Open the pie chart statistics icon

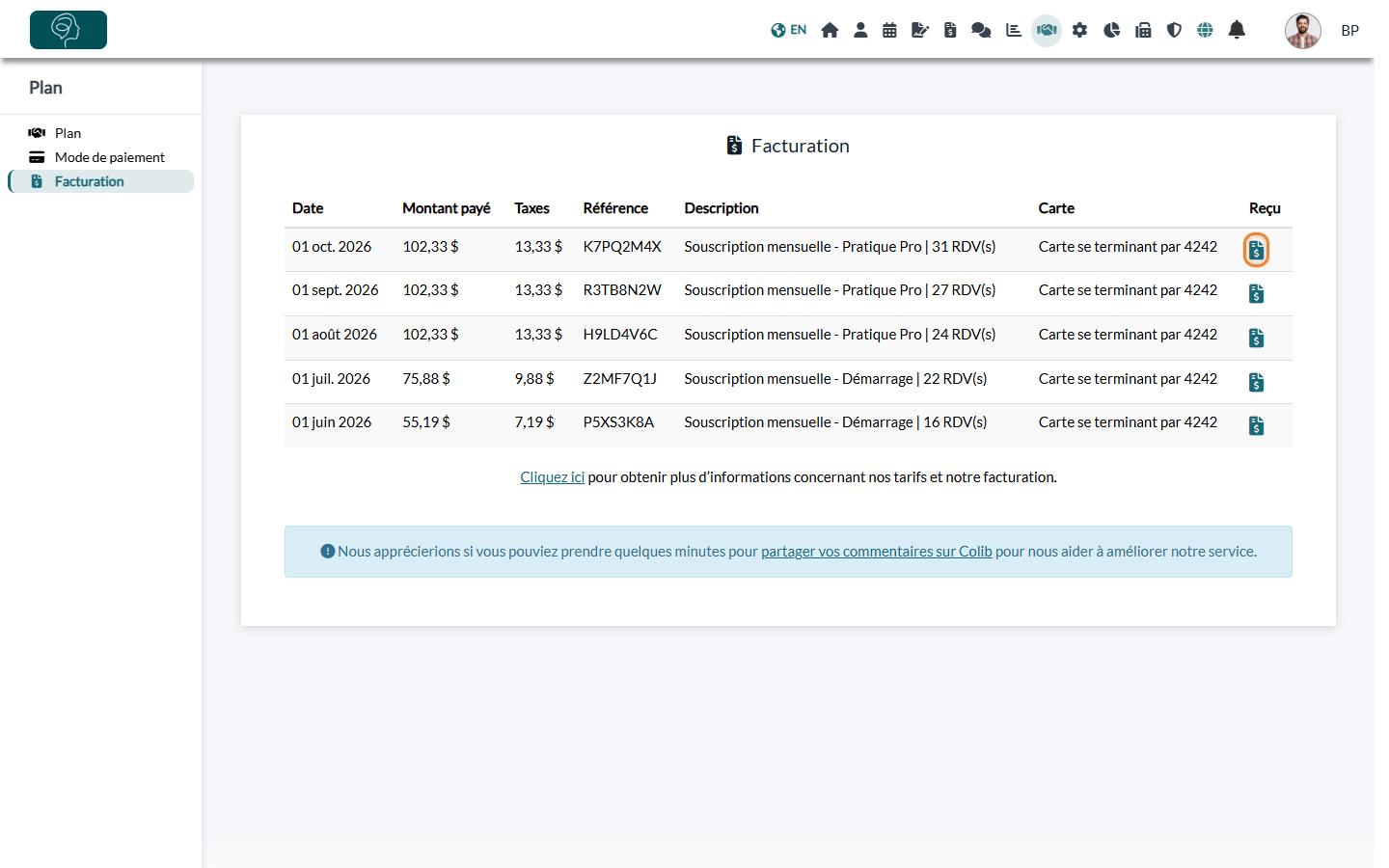1111,30
